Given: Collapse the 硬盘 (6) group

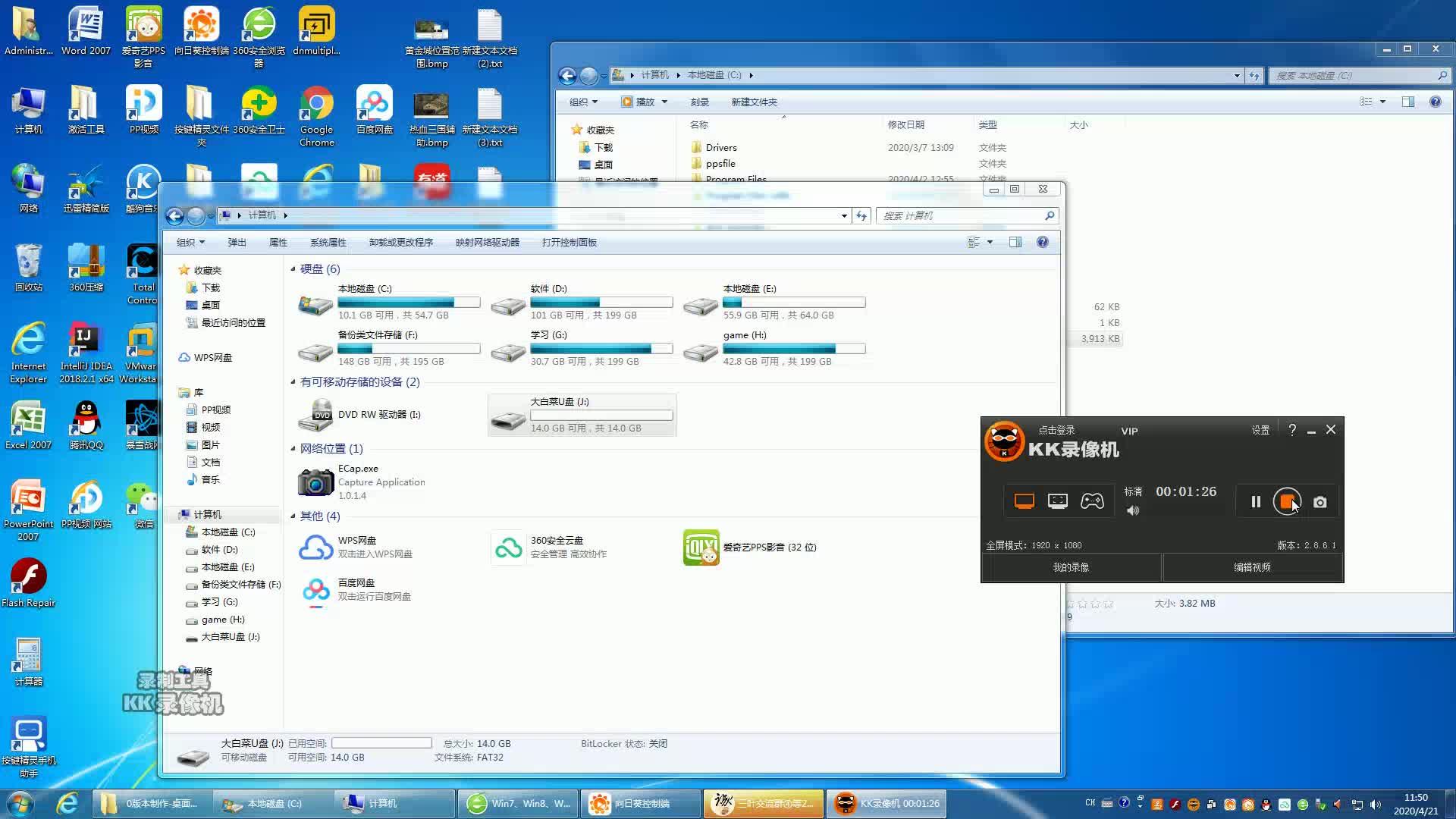Looking at the screenshot, I should (x=293, y=269).
